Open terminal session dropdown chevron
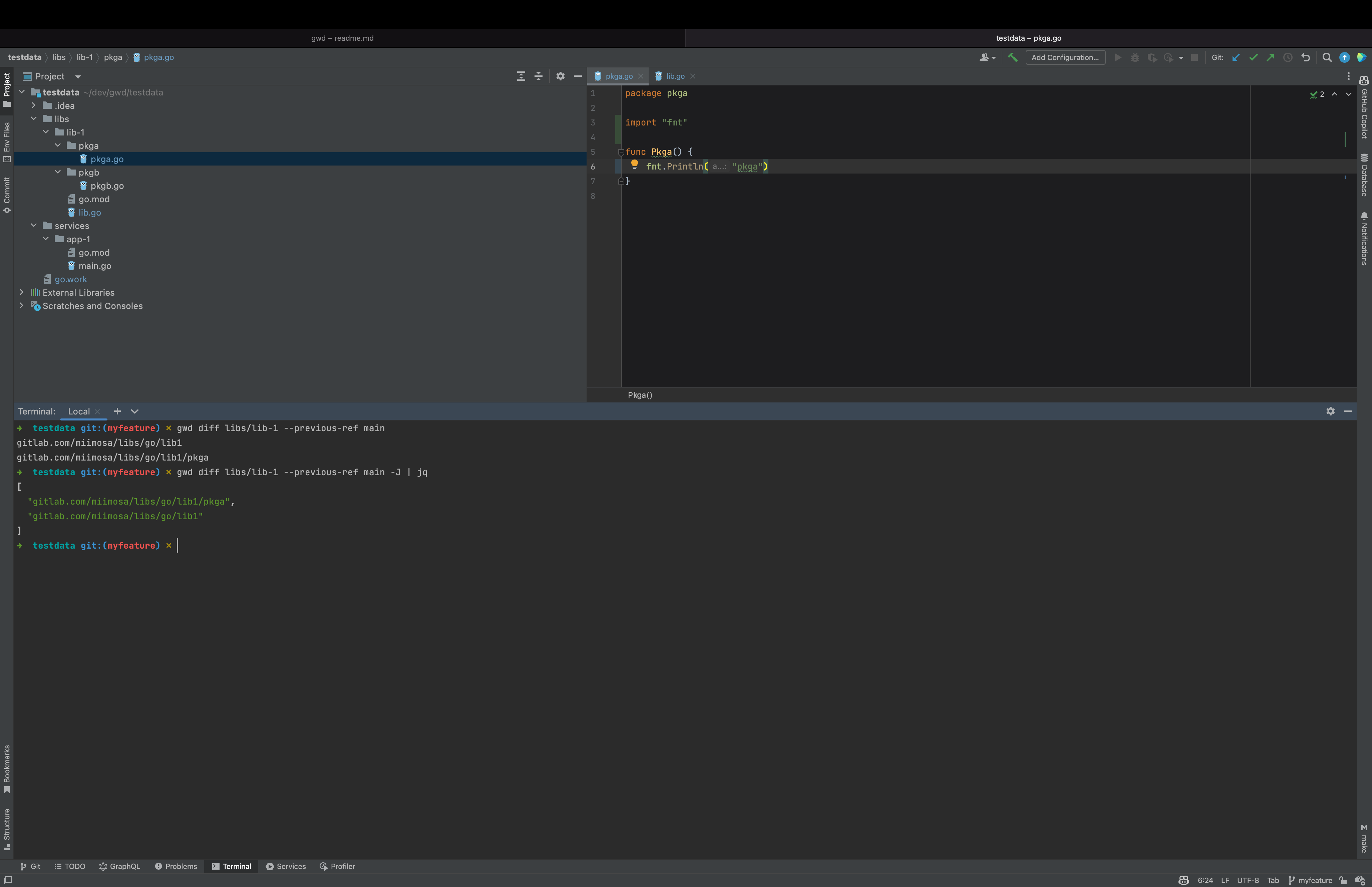This screenshot has width=1372, height=887. coord(135,411)
